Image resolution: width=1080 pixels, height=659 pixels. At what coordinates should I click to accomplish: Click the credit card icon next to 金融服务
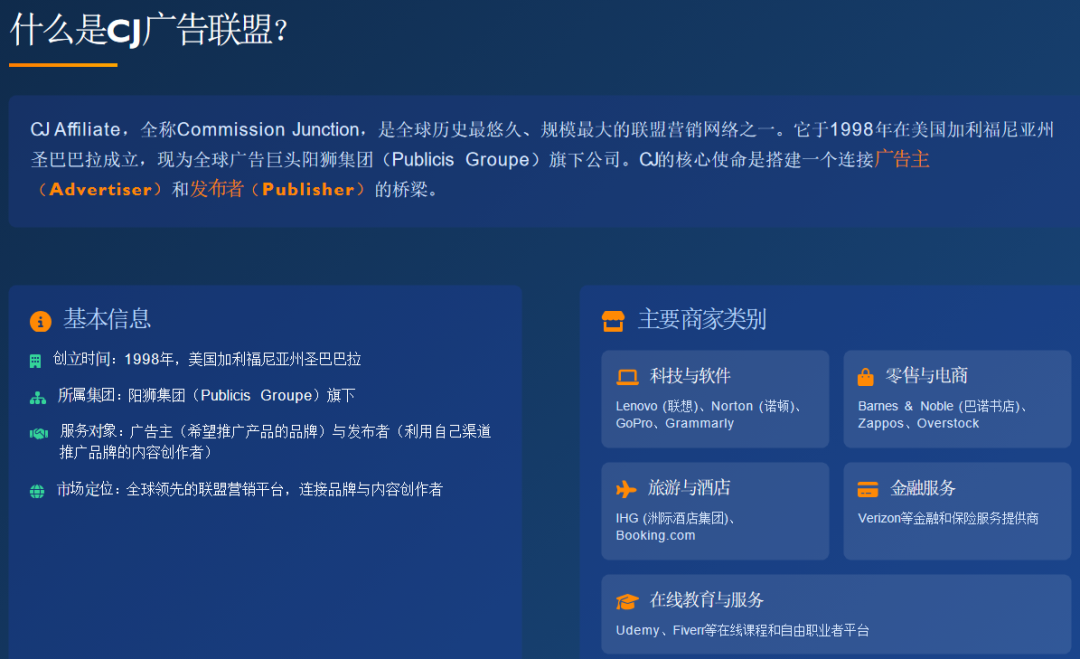tap(866, 488)
